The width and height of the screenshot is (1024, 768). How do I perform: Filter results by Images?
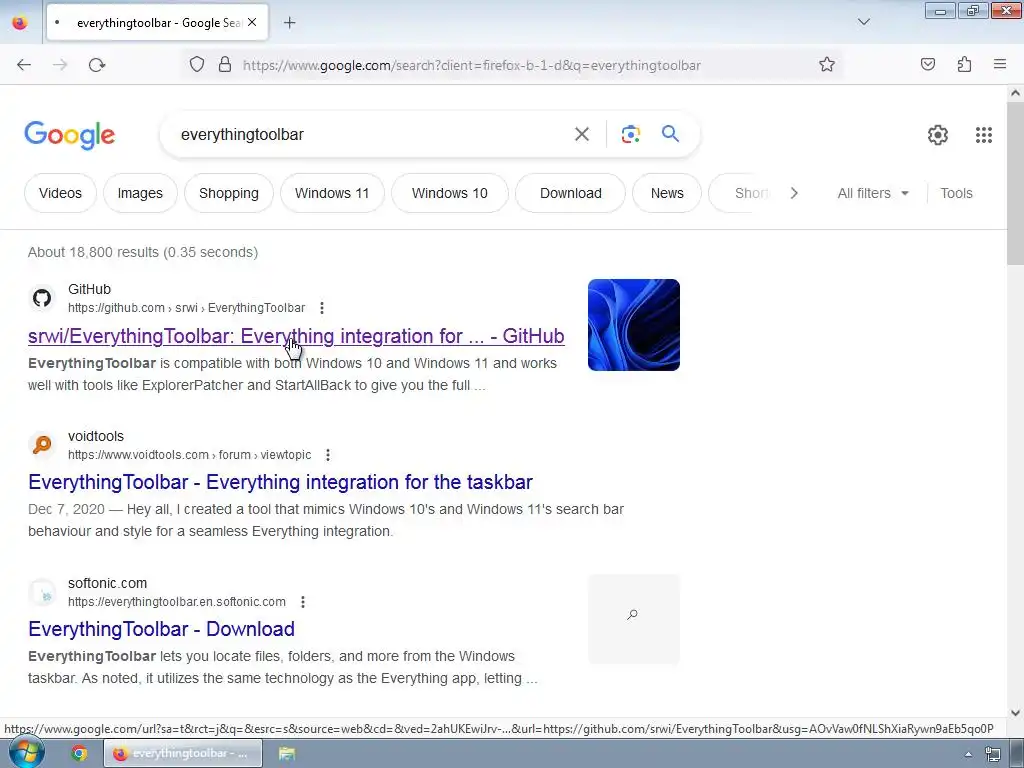coord(140,193)
